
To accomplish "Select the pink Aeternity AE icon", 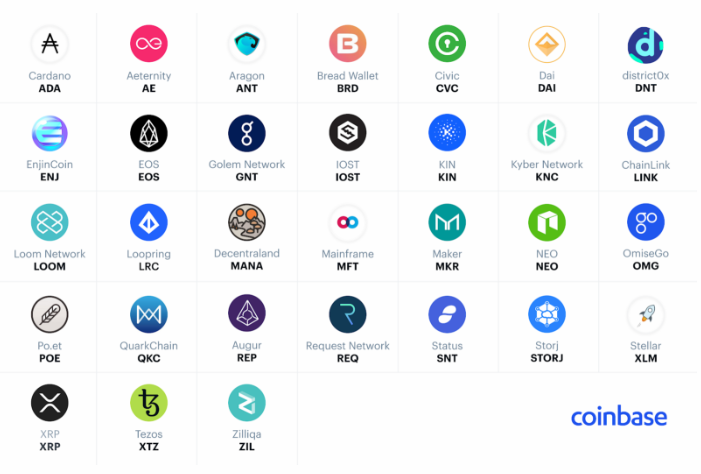I will click(149, 43).
